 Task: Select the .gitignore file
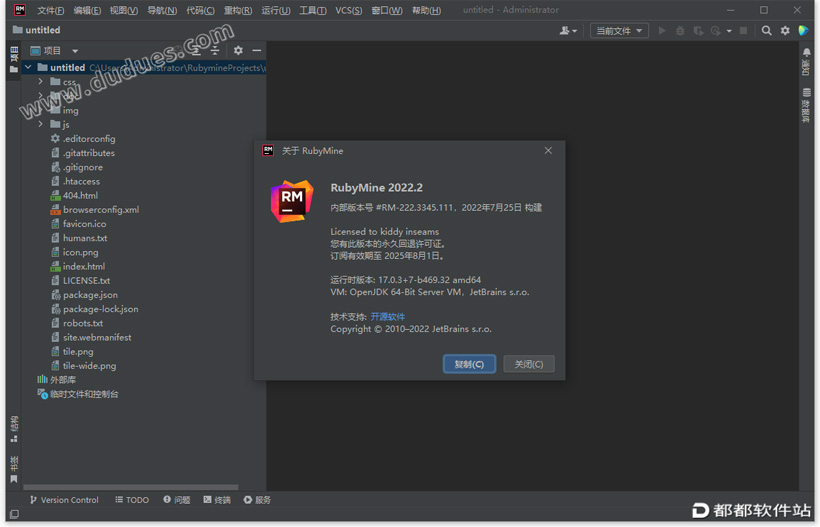click(x=77, y=167)
